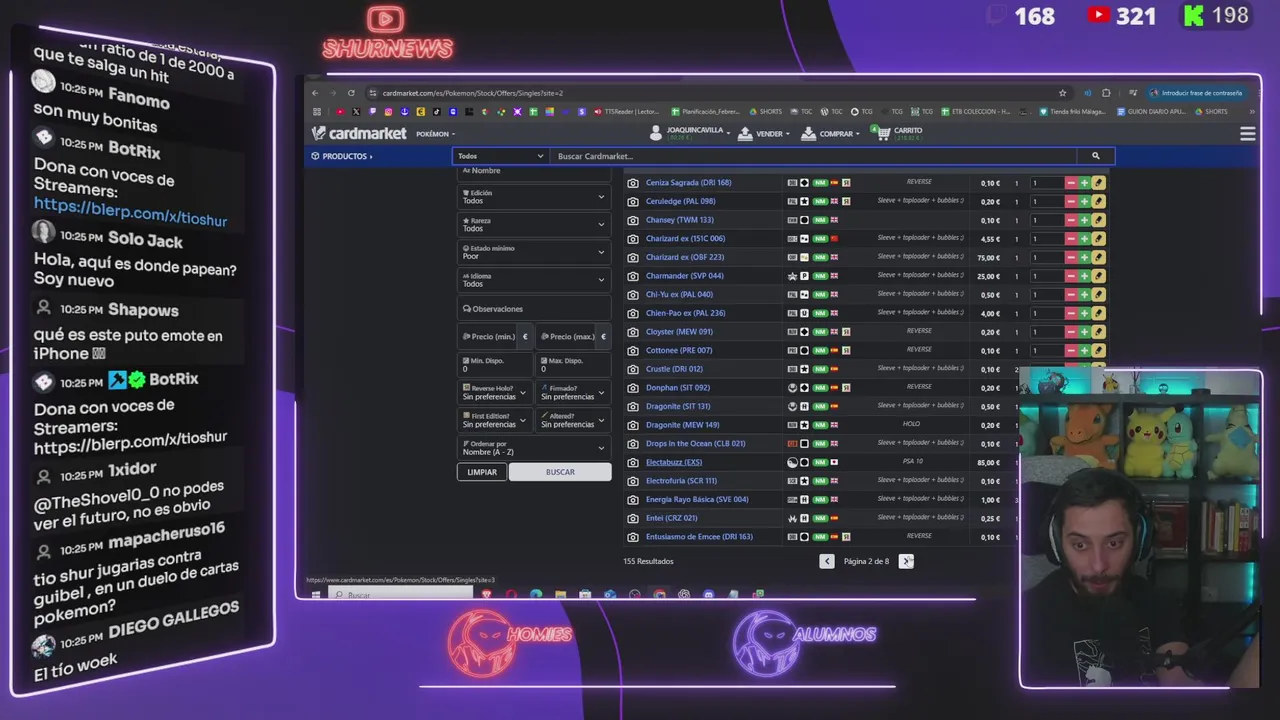
Task: Open the File Explorer taskbar icon
Action: point(560,595)
